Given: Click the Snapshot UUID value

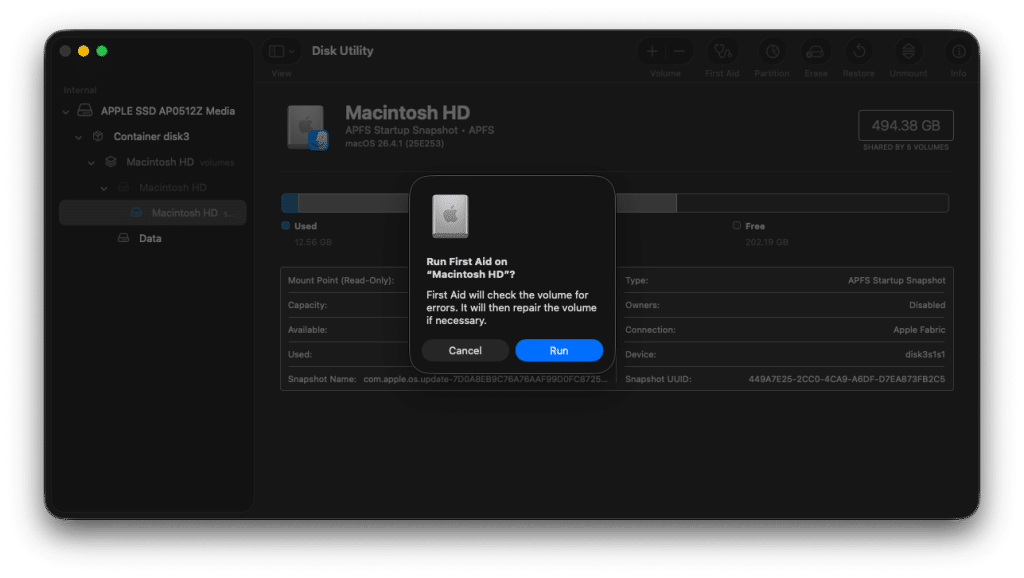Looking at the screenshot, I should (846, 379).
